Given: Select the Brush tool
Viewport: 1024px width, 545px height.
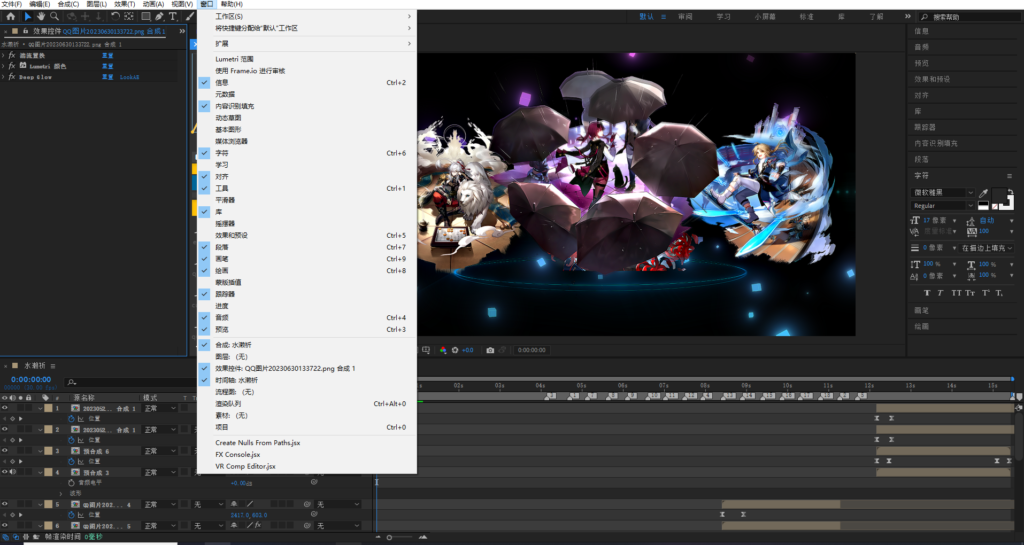Looking at the screenshot, I should click(190, 16).
